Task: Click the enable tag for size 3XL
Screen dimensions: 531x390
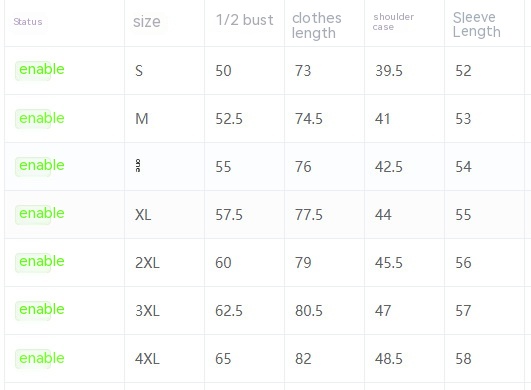Action: pyautogui.click(x=40, y=310)
